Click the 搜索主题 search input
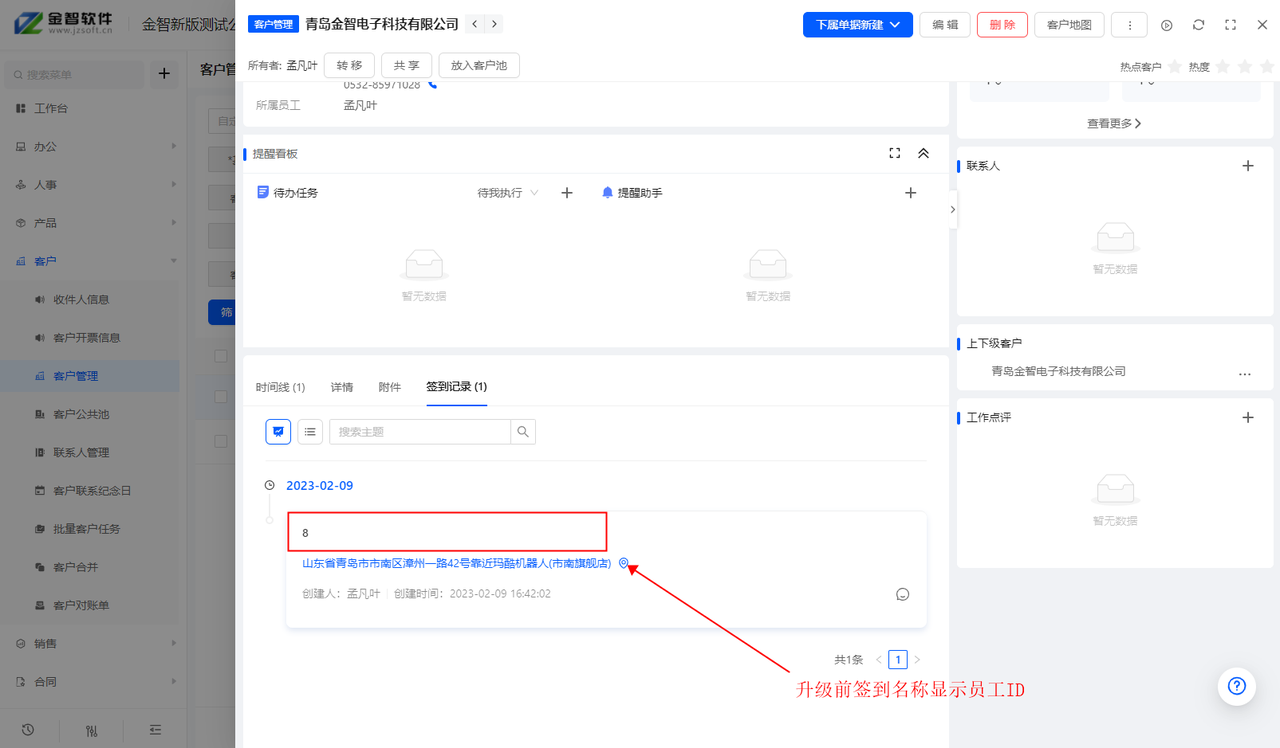The width and height of the screenshot is (1280, 748). (420, 432)
